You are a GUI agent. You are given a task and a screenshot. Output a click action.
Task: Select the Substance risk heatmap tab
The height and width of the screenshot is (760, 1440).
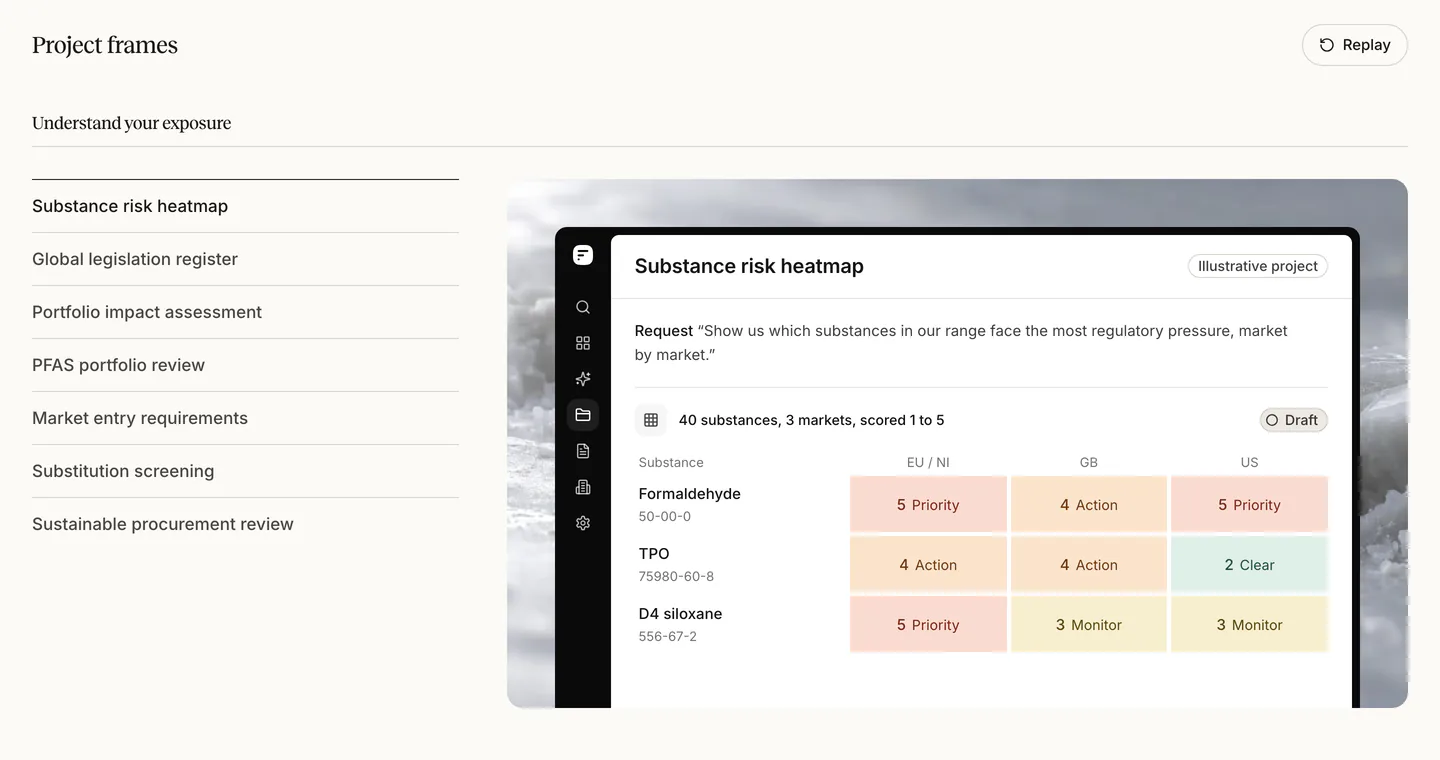point(245,206)
